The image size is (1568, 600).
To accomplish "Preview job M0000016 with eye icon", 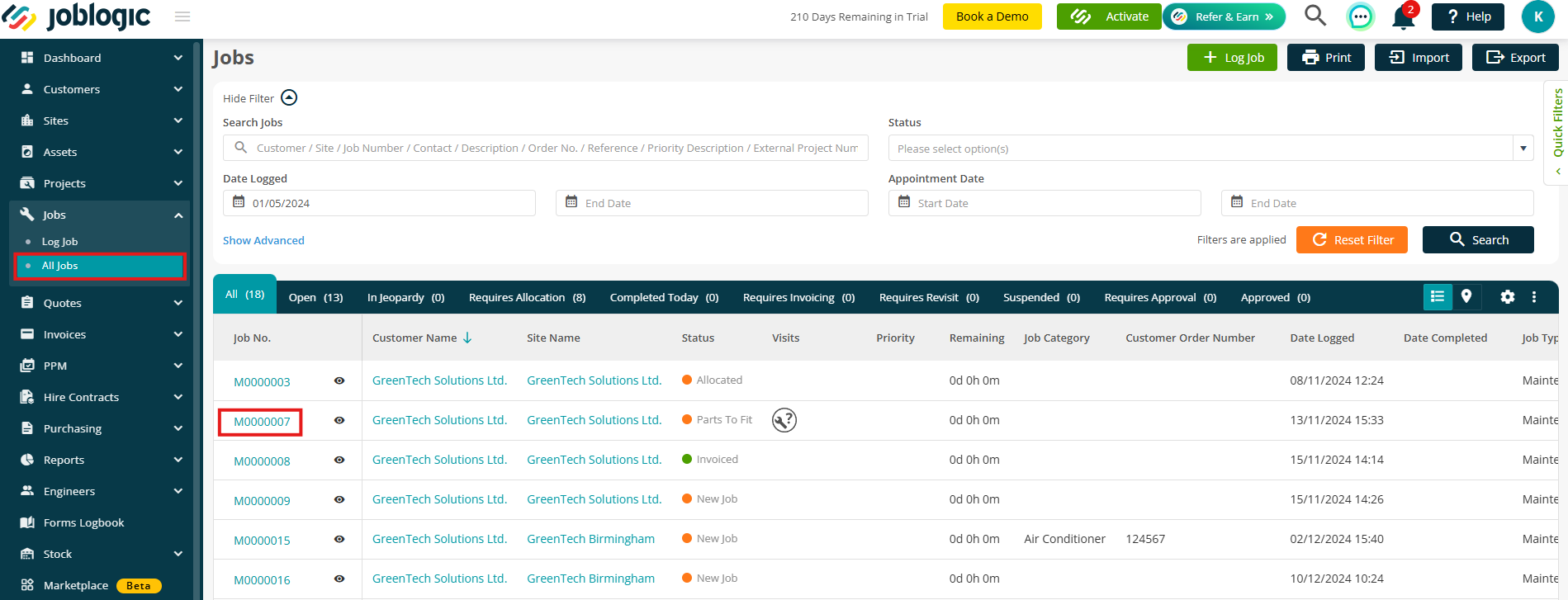I will click(339, 579).
